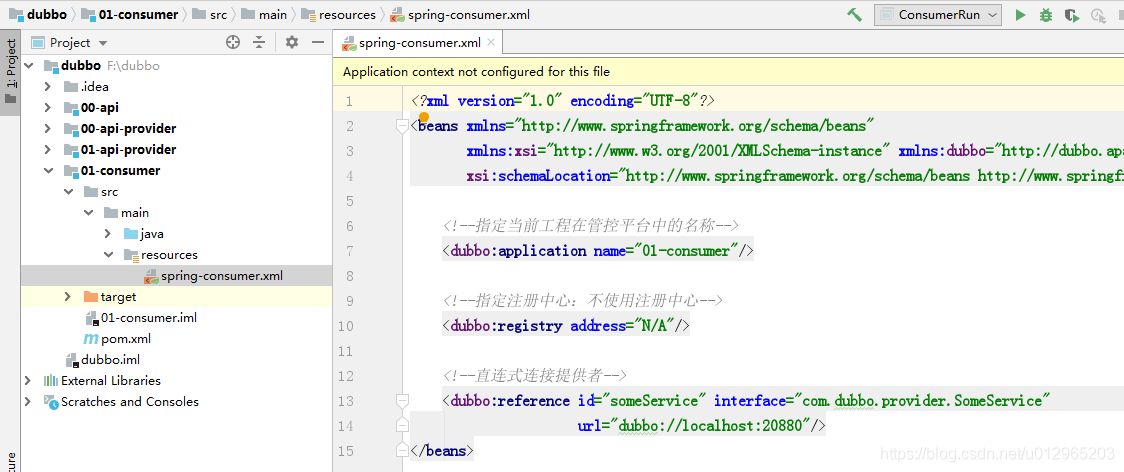Expand External Libraries node
1124x472 pixels.
coord(28,381)
